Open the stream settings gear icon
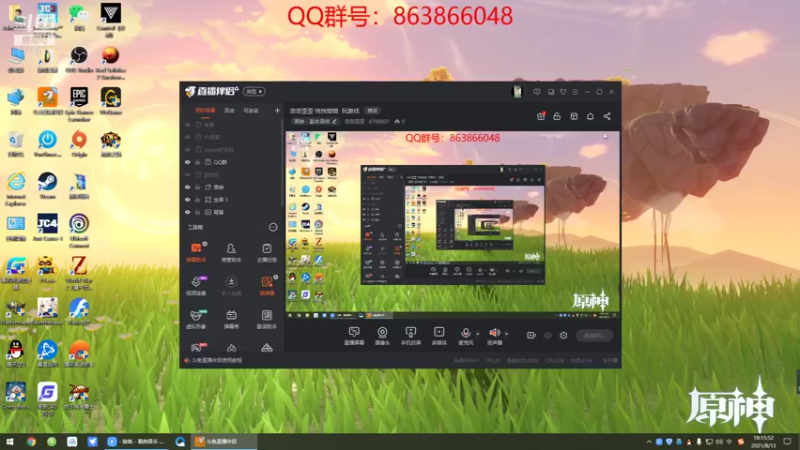The width and height of the screenshot is (800, 450). point(563,335)
